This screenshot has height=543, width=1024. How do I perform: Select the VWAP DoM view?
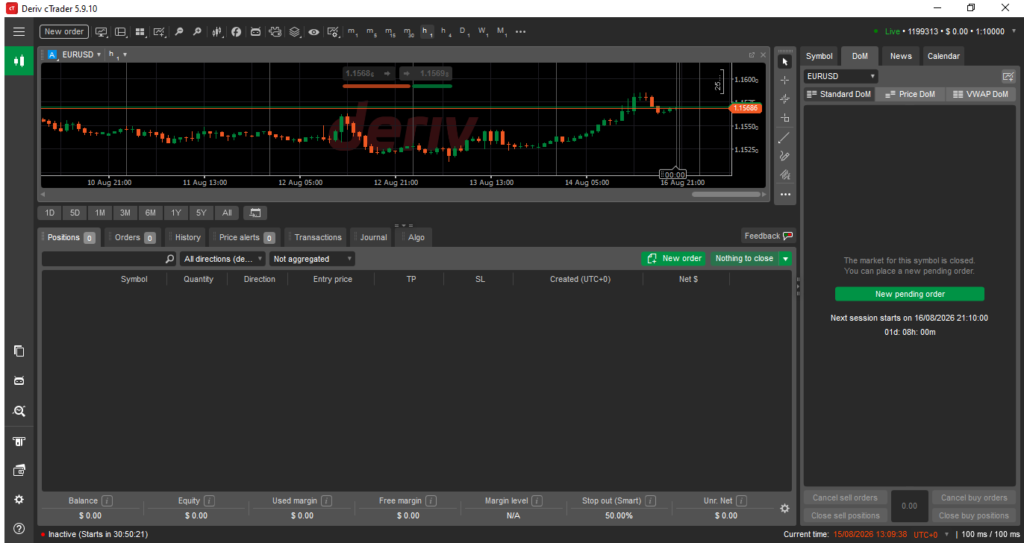pos(981,94)
